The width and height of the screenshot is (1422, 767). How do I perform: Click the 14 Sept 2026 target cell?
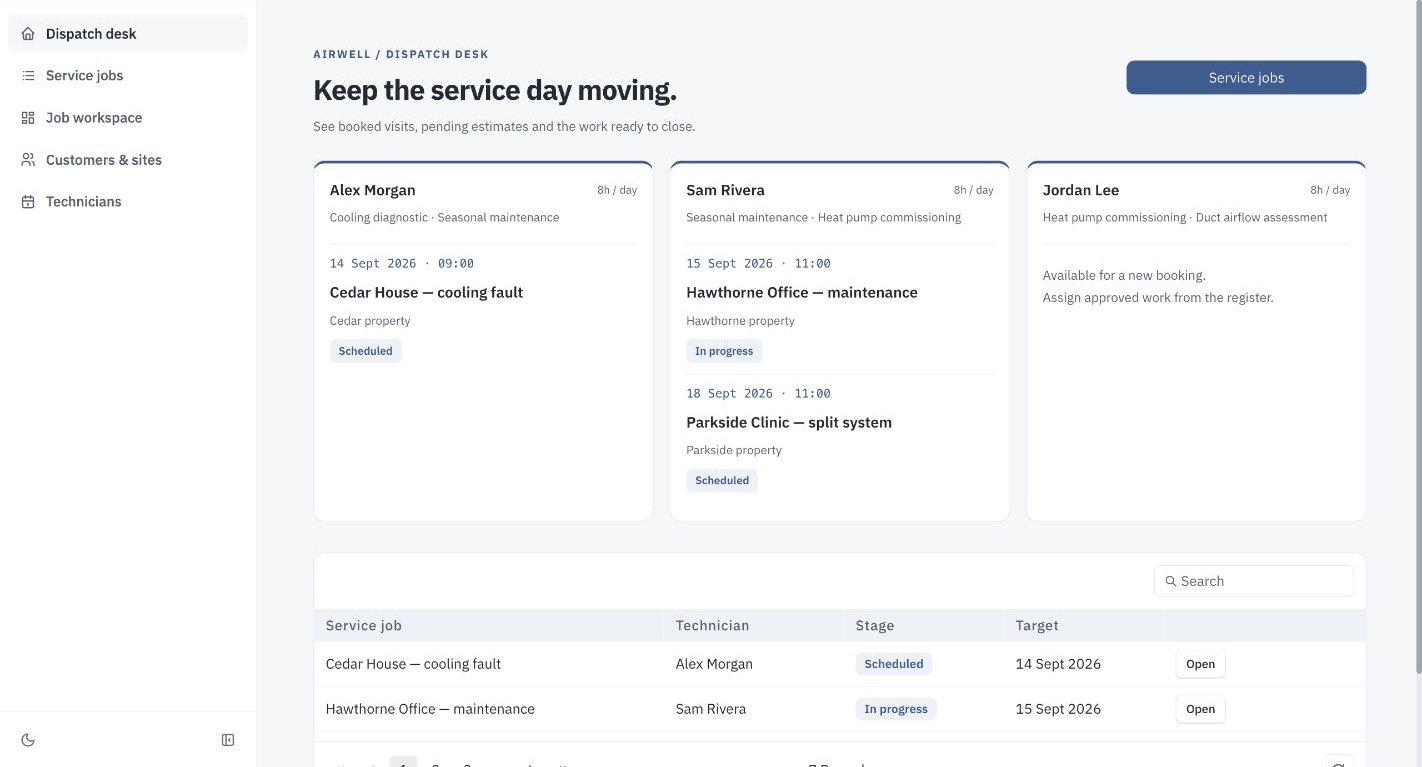(x=1058, y=664)
